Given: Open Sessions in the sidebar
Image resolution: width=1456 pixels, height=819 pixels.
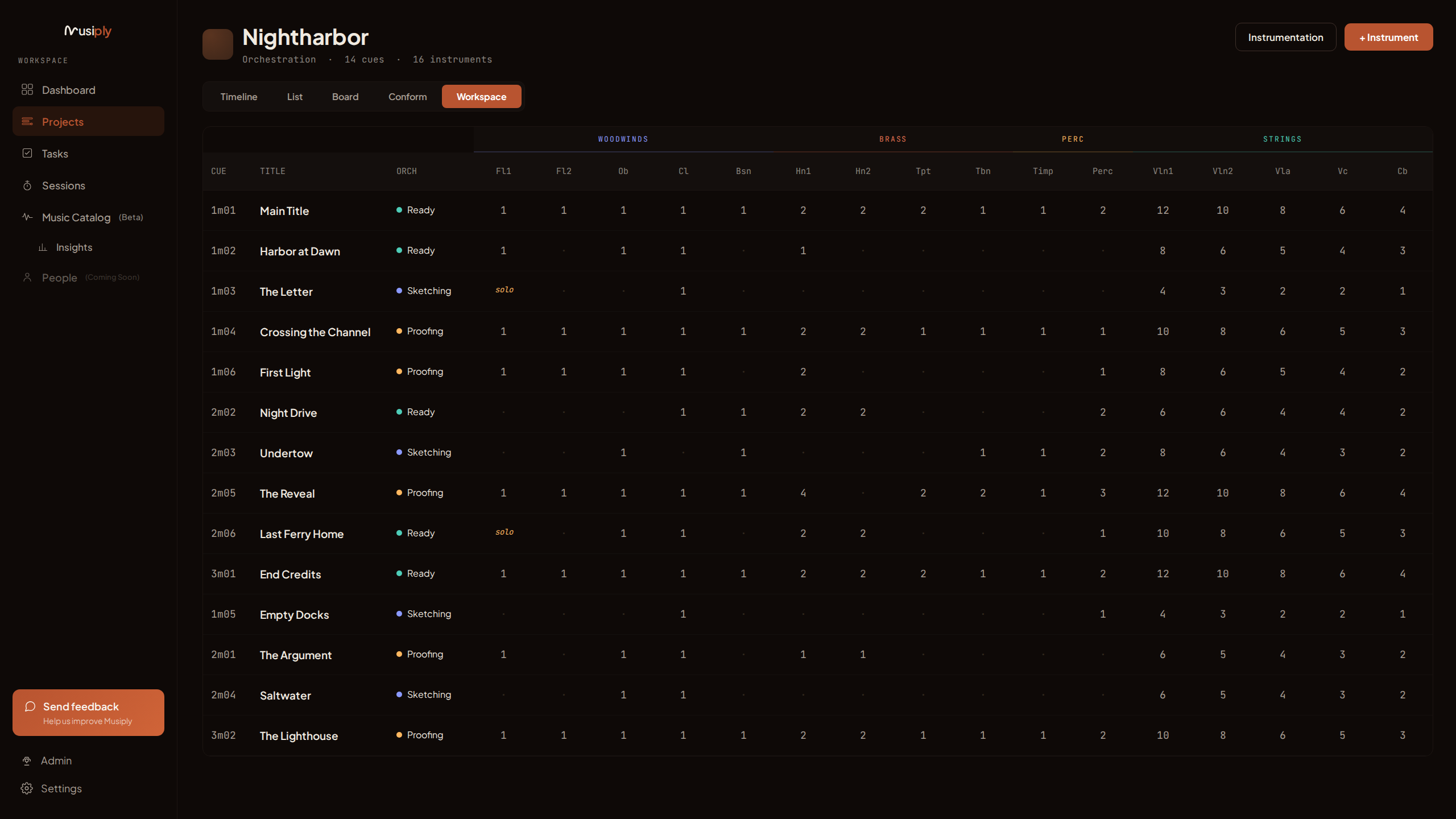Looking at the screenshot, I should tap(88, 185).
